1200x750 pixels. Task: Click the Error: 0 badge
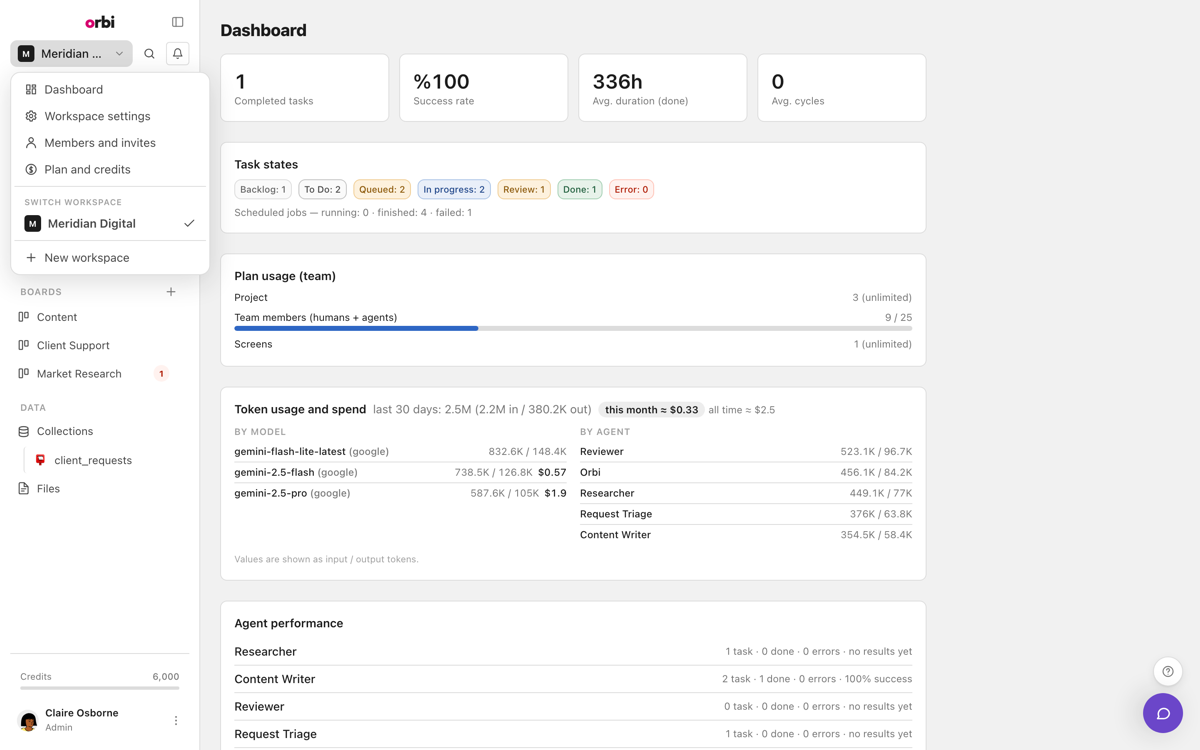(x=631, y=189)
